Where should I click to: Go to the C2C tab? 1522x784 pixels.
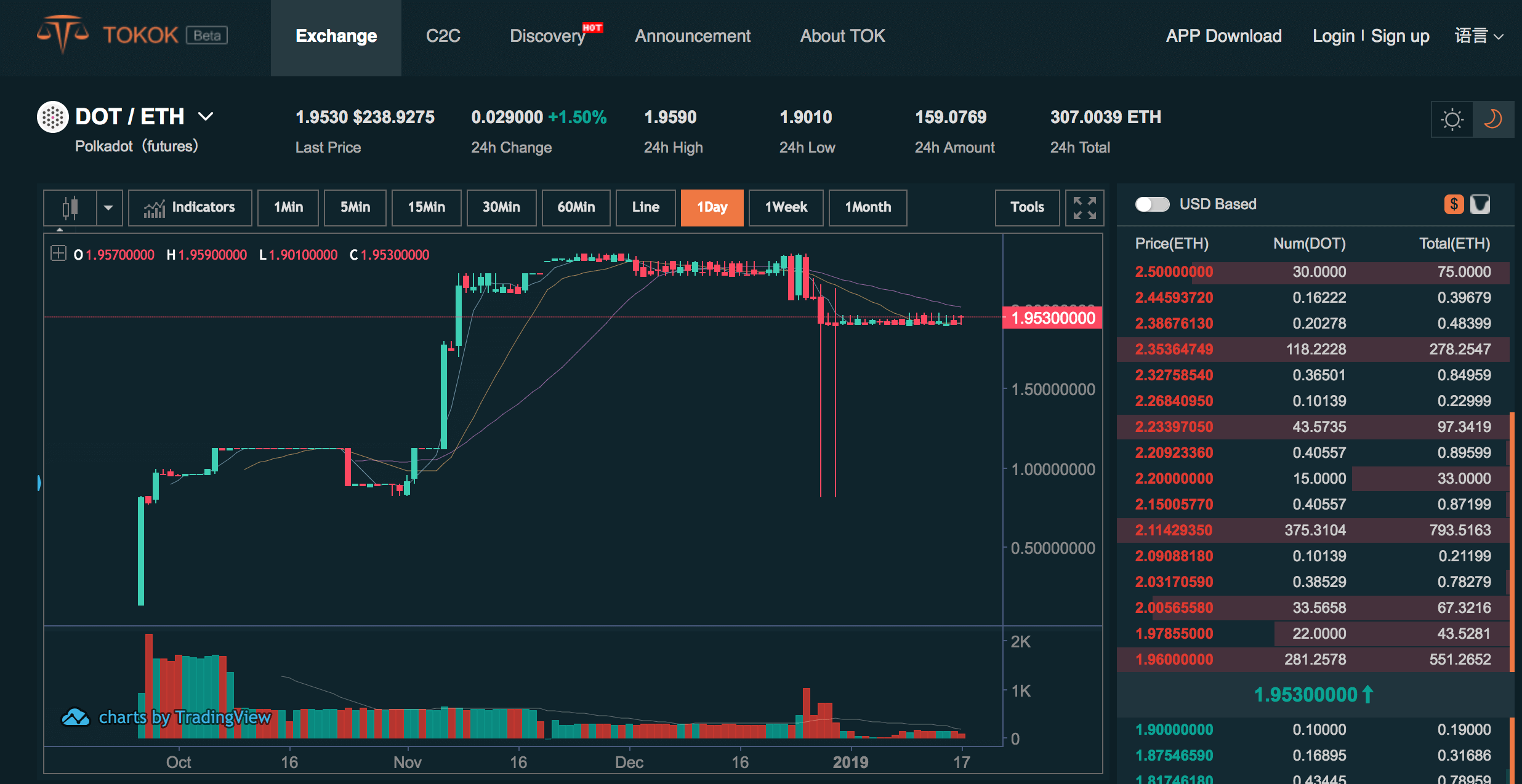(443, 36)
